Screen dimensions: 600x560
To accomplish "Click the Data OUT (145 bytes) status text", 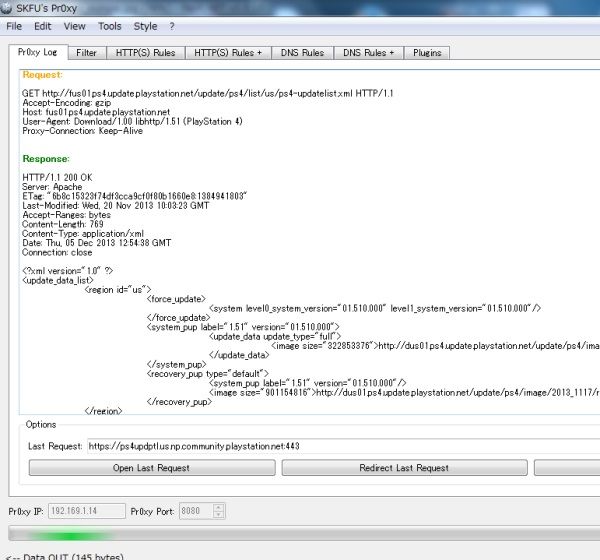I will click(65, 556).
